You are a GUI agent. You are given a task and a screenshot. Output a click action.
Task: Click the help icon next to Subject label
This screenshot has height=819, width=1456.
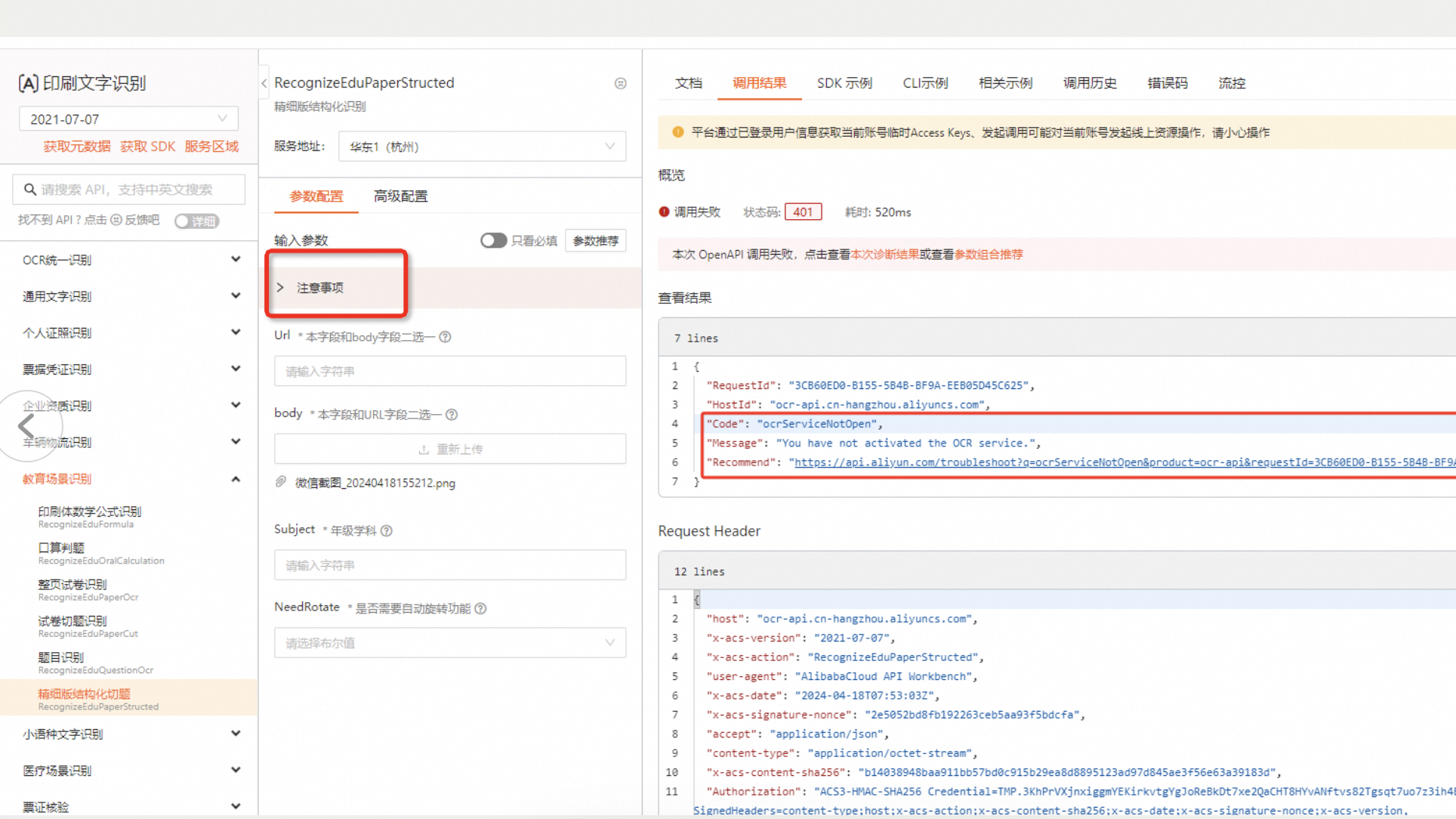pyautogui.click(x=387, y=531)
